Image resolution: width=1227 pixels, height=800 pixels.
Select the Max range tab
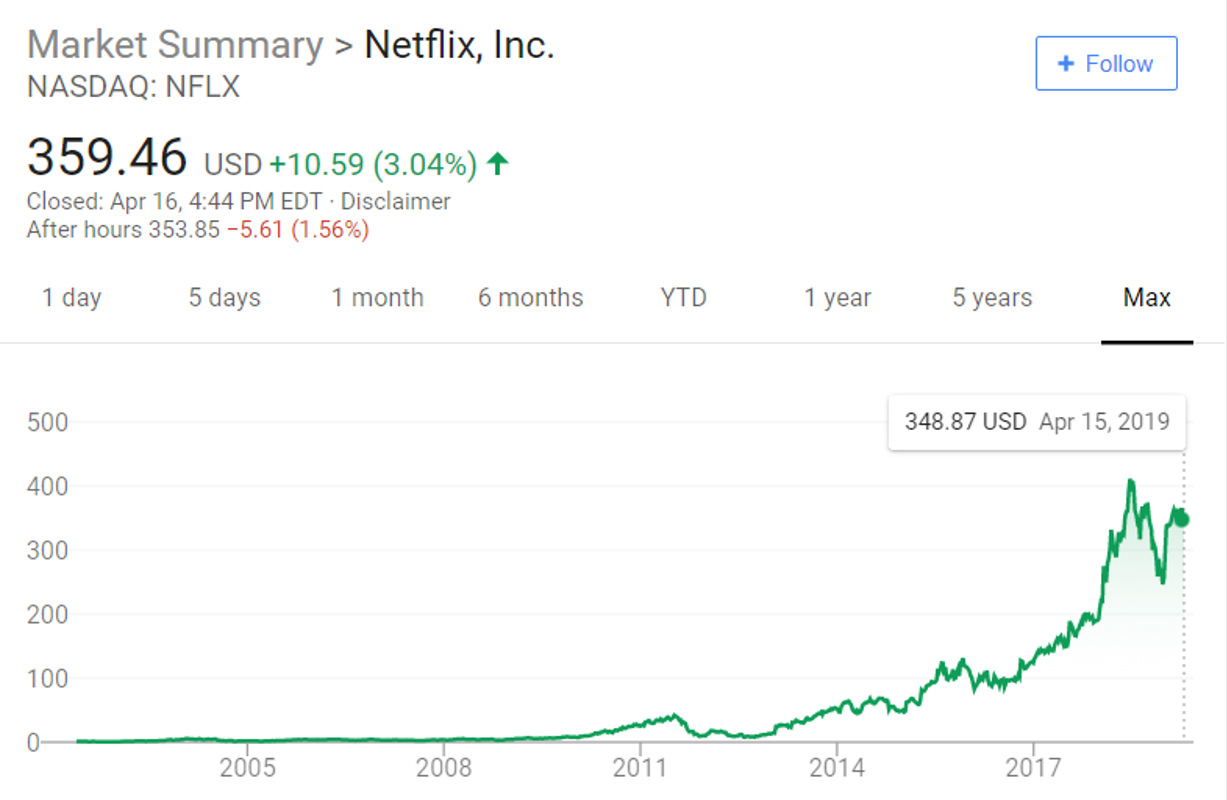(x=1147, y=298)
